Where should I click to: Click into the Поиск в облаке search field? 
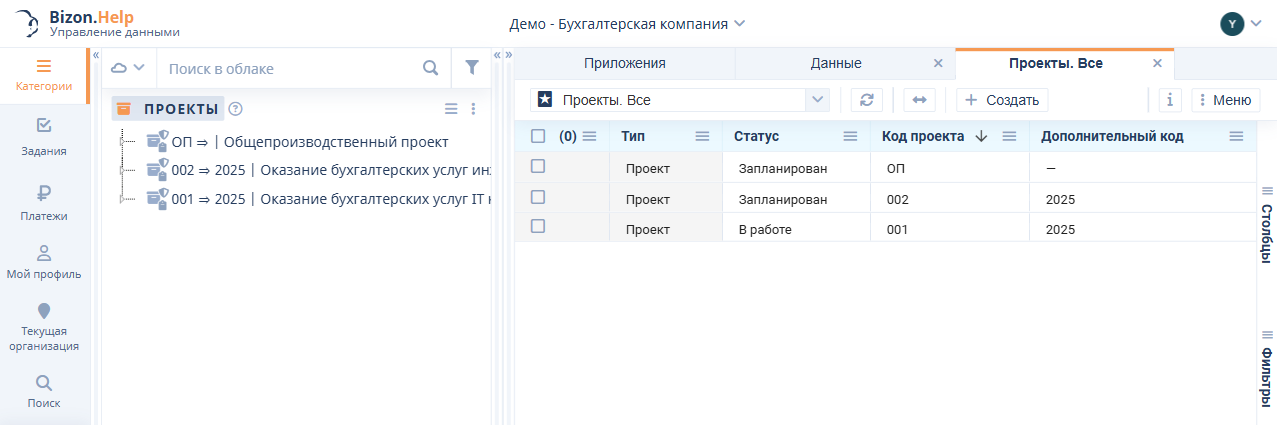tap(290, 68)
